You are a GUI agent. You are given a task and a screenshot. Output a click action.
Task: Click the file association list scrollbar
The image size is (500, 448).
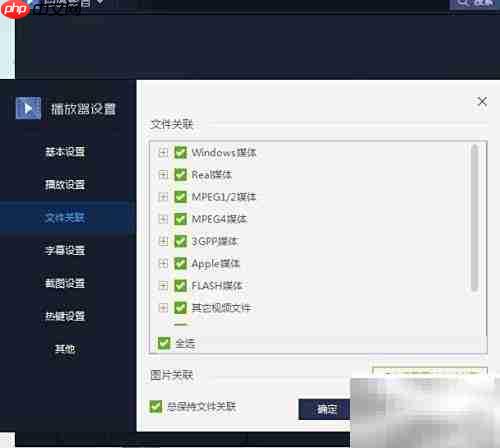click(x=474, y=218)
